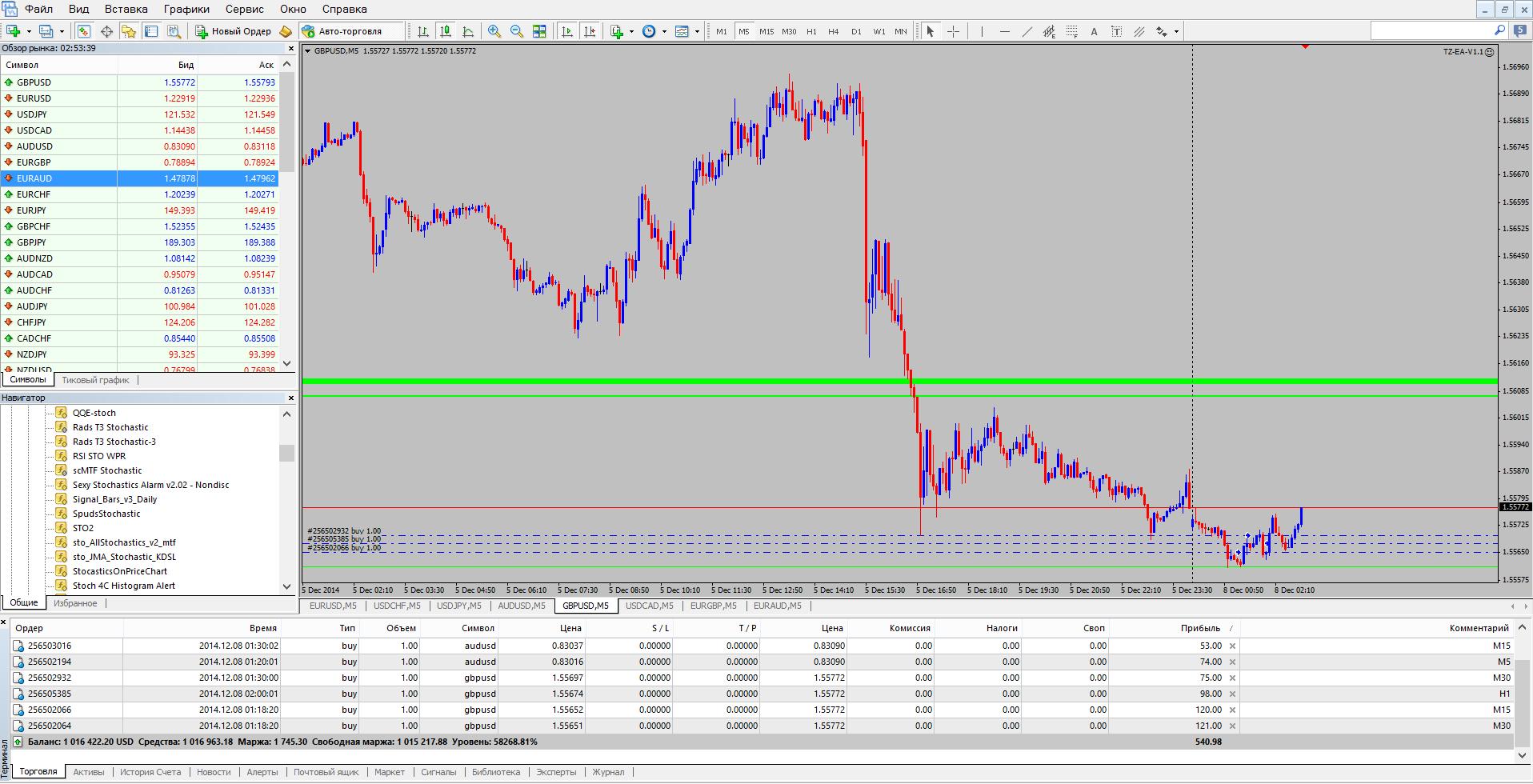
Task: Expand the Profiles dropdown arrow
Action: point(62,32)
